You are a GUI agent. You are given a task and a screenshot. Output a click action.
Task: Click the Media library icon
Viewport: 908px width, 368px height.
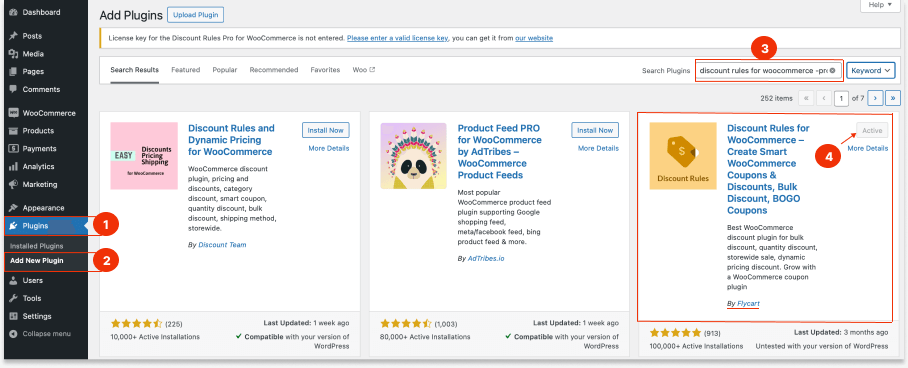tap(13, 54)
